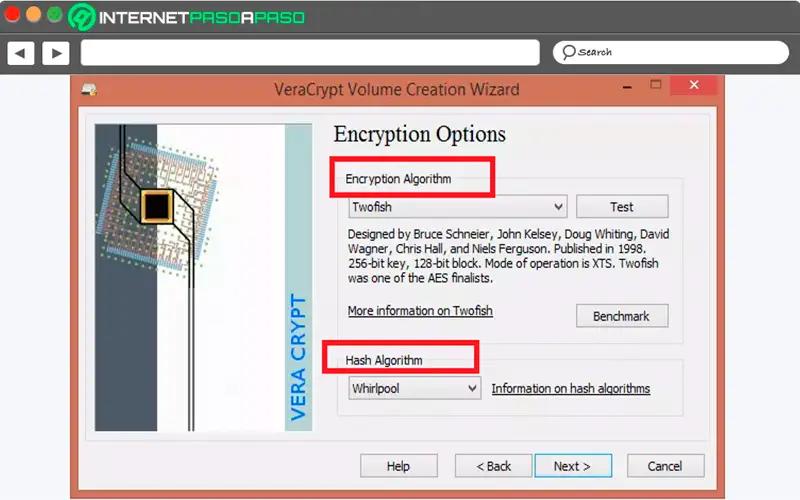Click the red macOS close dot
Image resolution: width=800 pixels, height=500 pixels.
point(12,14)
